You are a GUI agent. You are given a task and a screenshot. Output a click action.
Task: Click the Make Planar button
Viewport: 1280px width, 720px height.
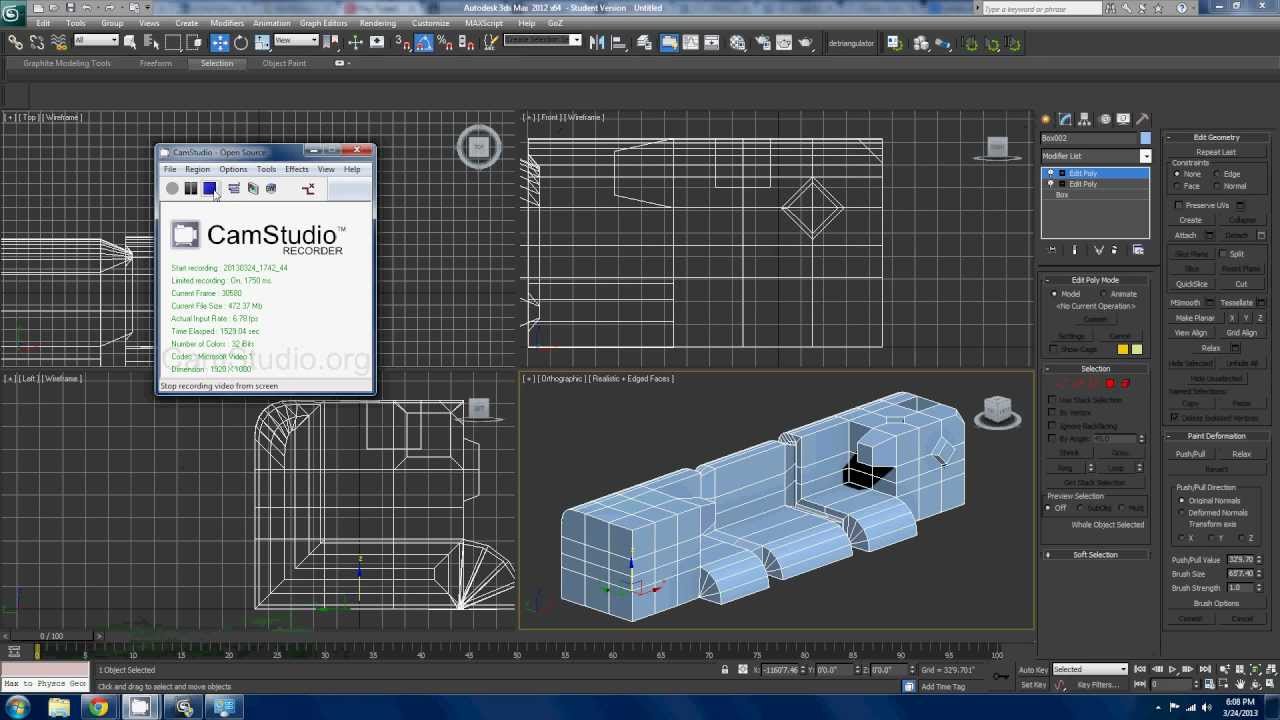click(x=1195, y=318)
